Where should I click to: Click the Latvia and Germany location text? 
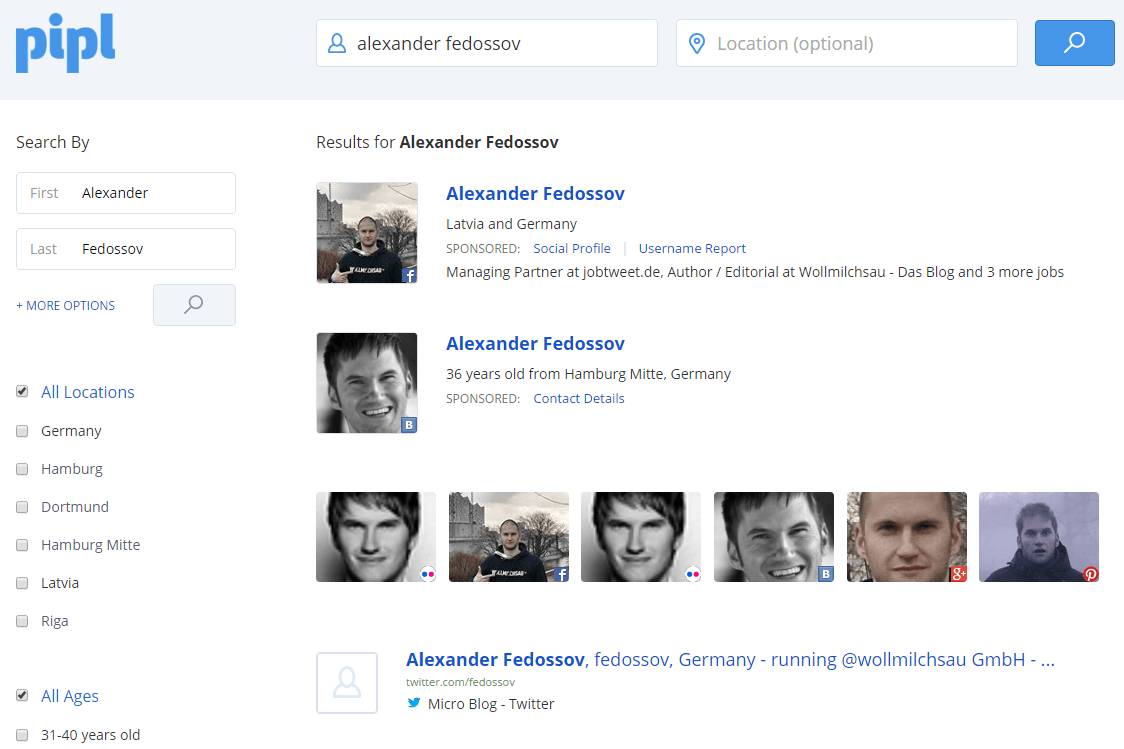tap(511, 224)
